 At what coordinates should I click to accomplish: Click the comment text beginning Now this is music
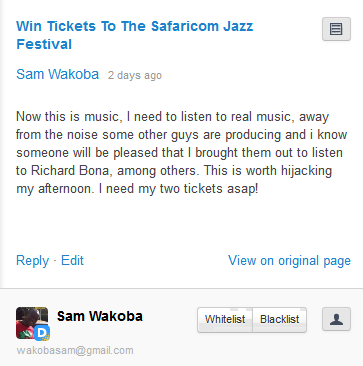[x=182, y=153]
